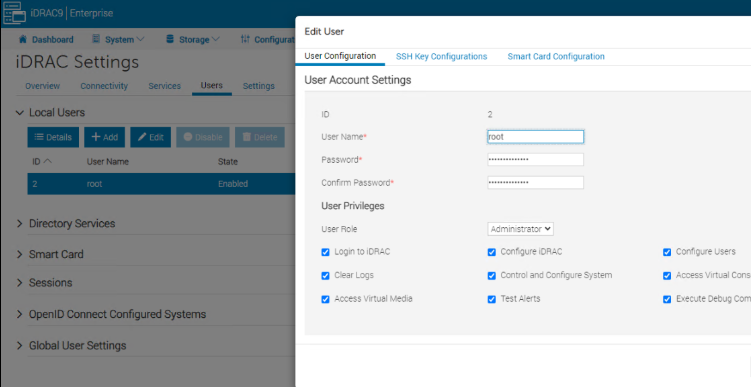Switch to the Connectivity tab

[x=104, y=86]
